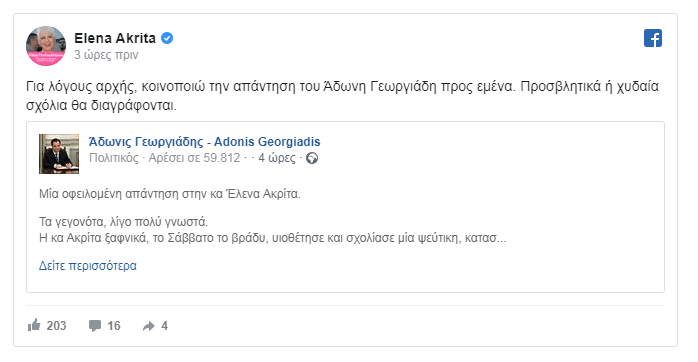Image resolution: width=698 pixels, height=362 pixels.
Task: Click the 16 comments count
Action: pos(114,326)
